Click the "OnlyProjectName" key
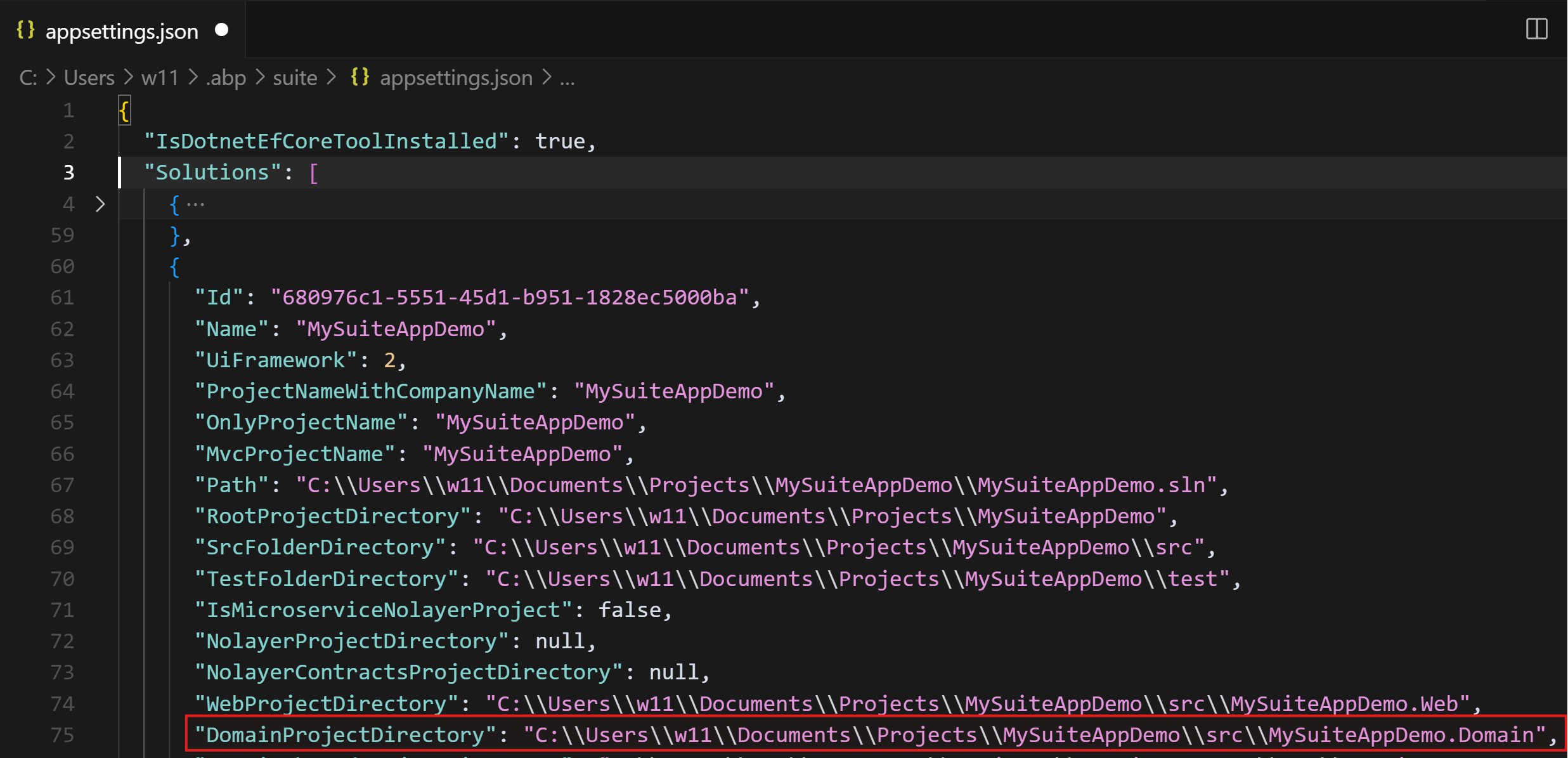The width and height of the screenshot is (1568, 758). pos(301,422)
